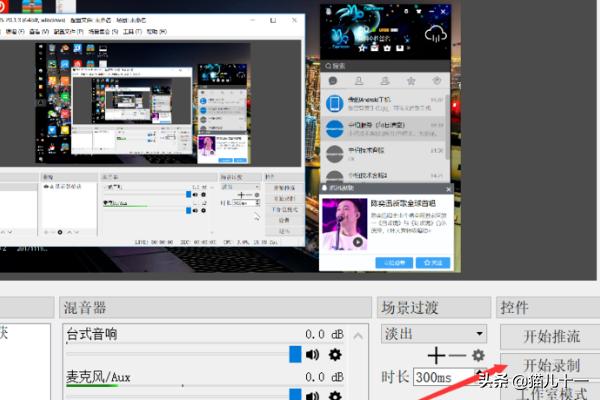The width and height of the screenshot is (600, 400).
Task: Add a scene transition with plus icon
Action: point(435,355)
